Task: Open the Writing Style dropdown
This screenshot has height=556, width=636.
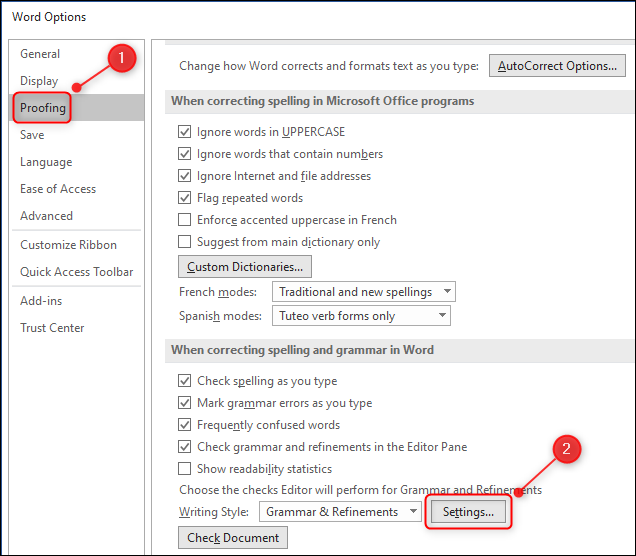Action: tap(340, 512)
